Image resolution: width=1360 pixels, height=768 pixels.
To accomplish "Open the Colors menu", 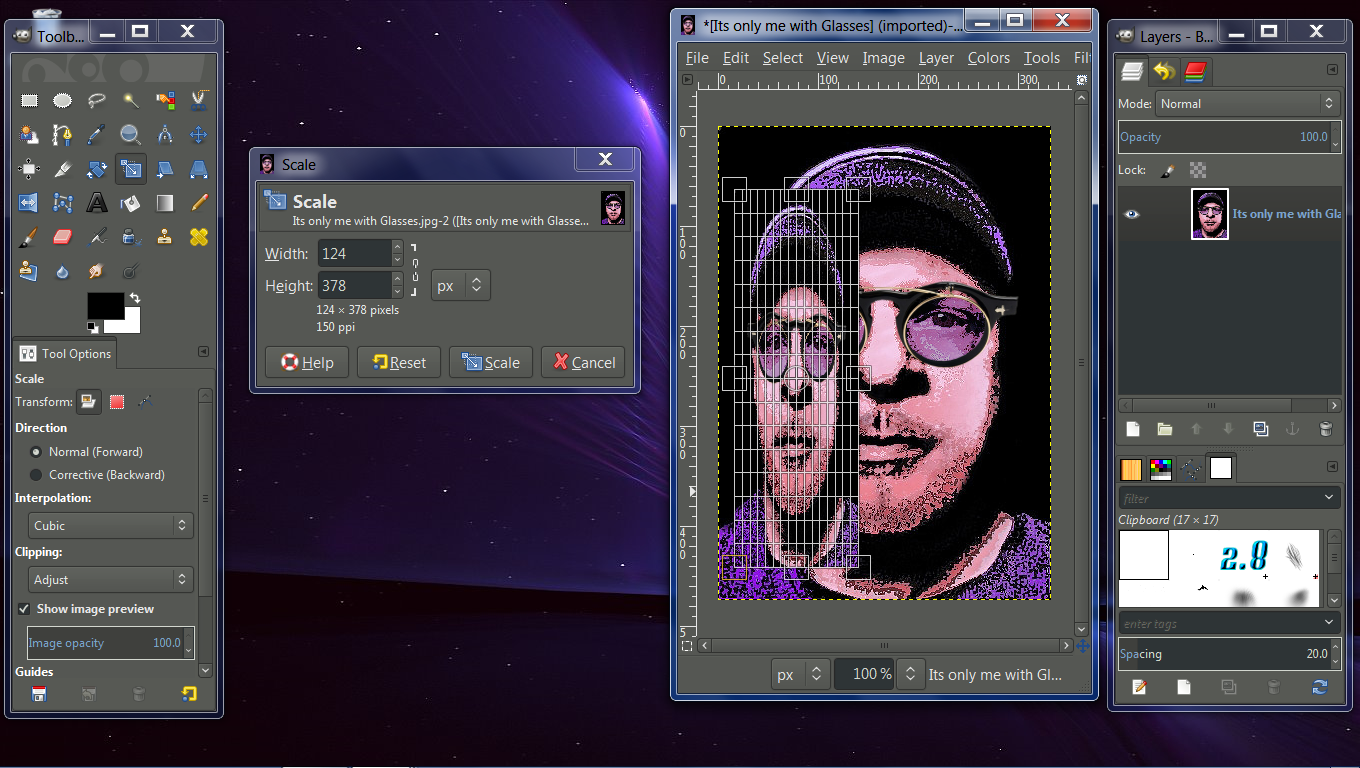I will (989, 58).
